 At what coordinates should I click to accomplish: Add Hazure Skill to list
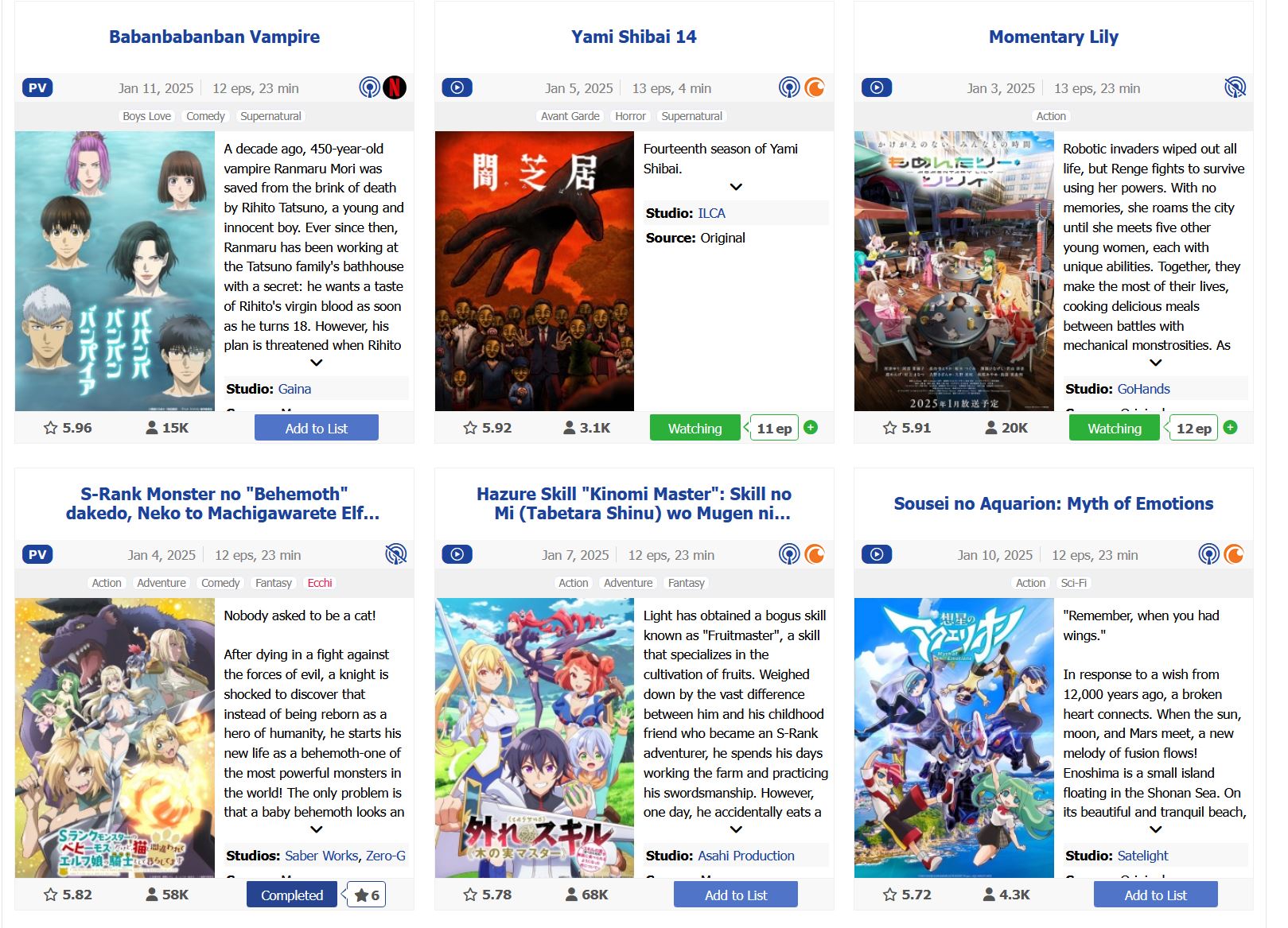[736, 895]
